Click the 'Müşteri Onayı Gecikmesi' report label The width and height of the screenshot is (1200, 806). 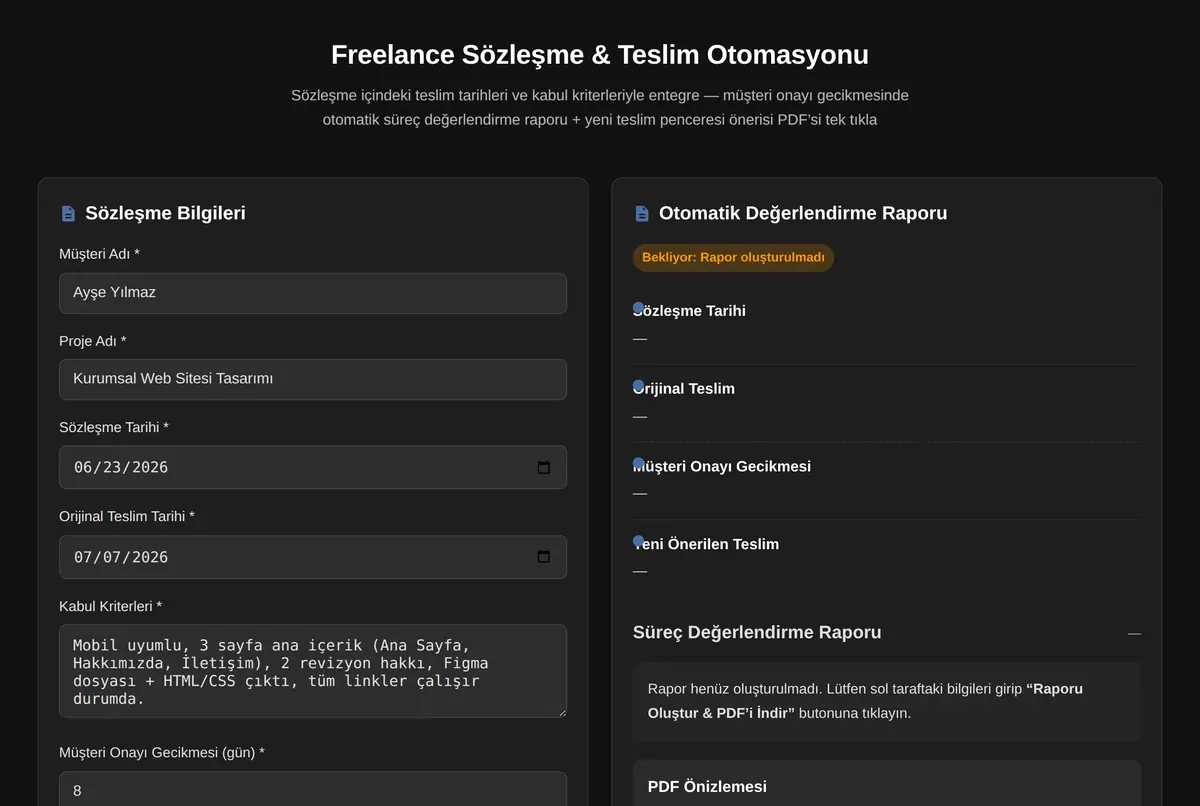tap(722, 466)
